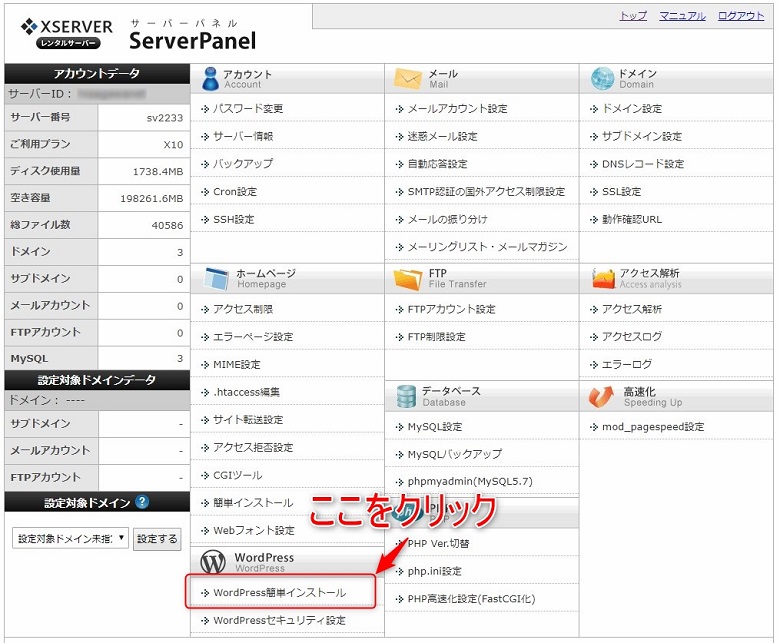Open php.ini設定

434,571
